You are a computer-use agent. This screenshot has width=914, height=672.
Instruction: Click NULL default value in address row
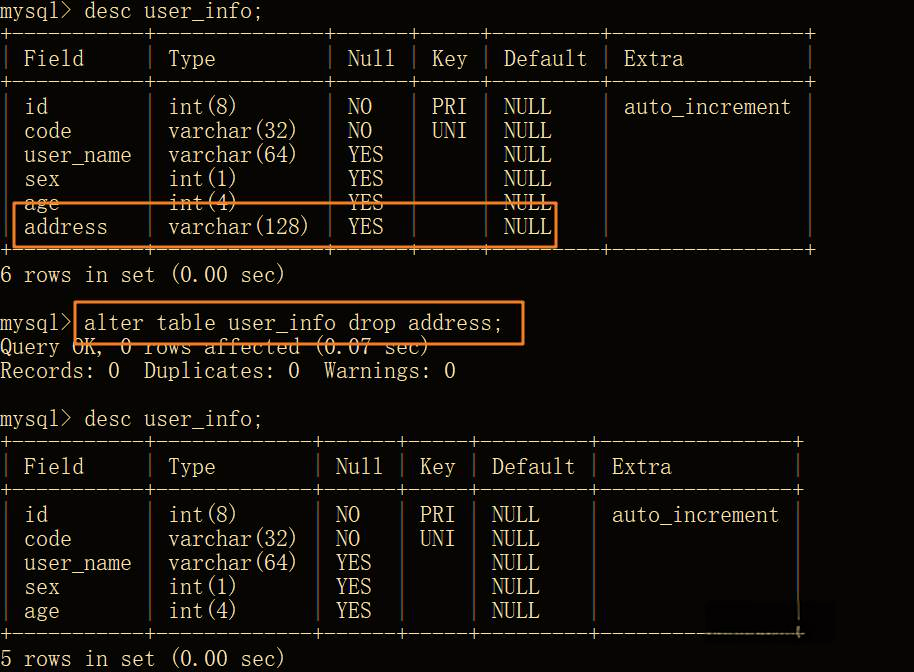coord(528,227)
